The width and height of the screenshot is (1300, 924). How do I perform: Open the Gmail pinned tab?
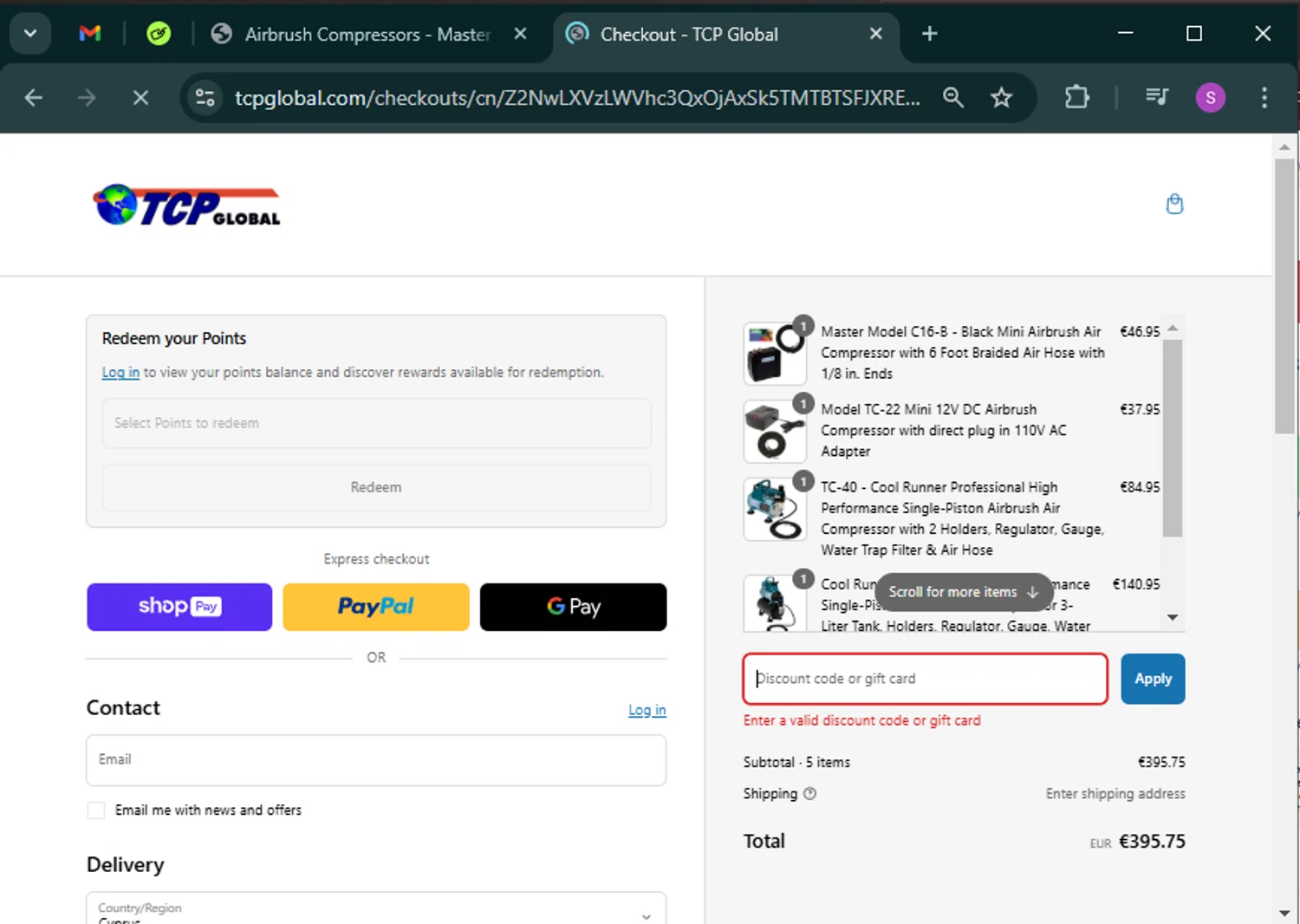pyautogui.click(x=90, y=34)
